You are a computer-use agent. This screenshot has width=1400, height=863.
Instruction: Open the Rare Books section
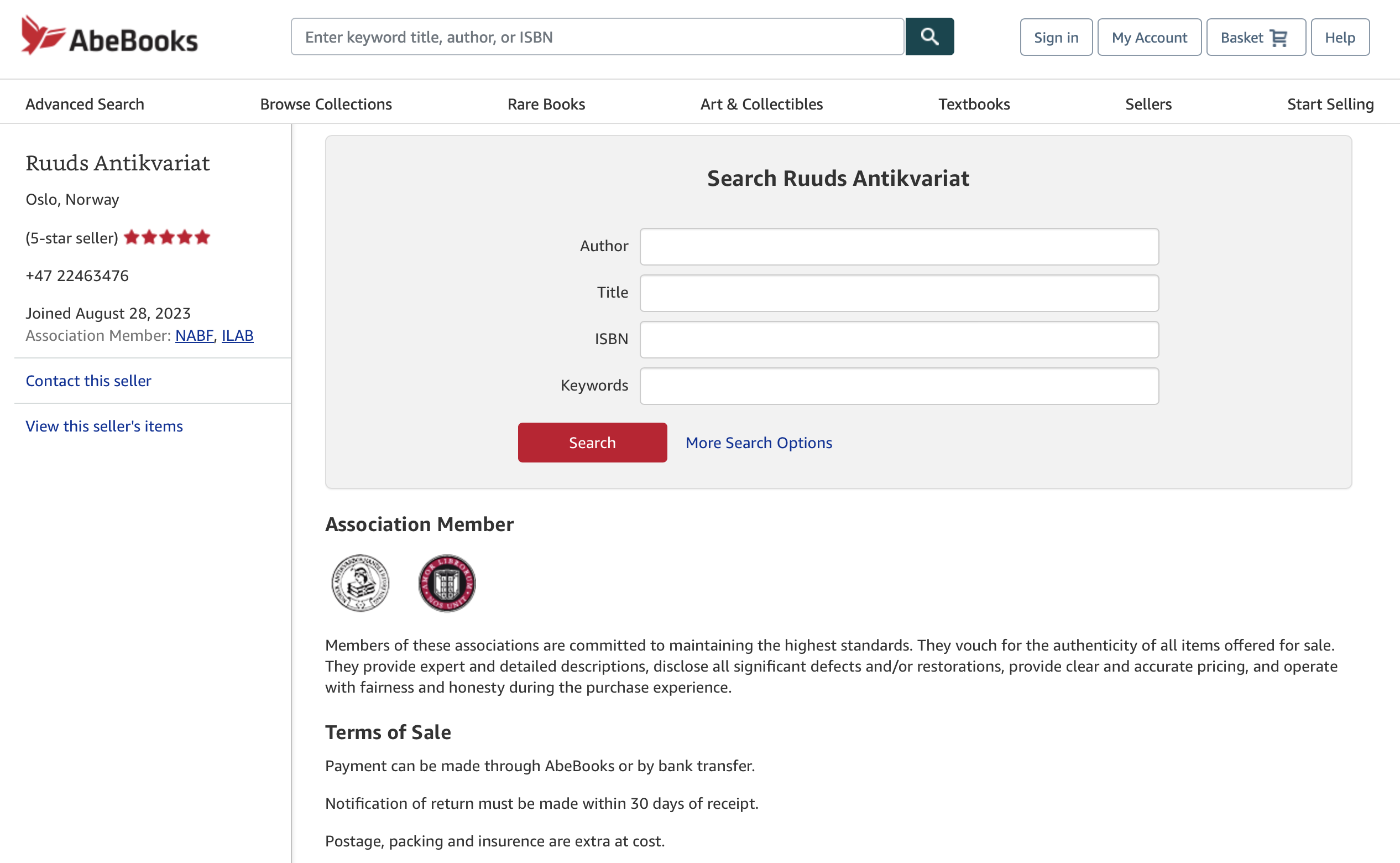point(546,104)
